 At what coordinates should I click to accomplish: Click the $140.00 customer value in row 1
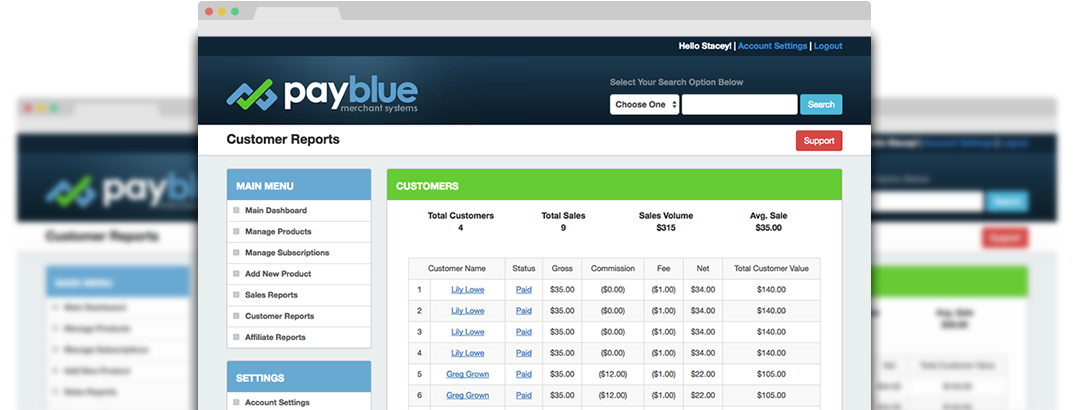point(771,290)
